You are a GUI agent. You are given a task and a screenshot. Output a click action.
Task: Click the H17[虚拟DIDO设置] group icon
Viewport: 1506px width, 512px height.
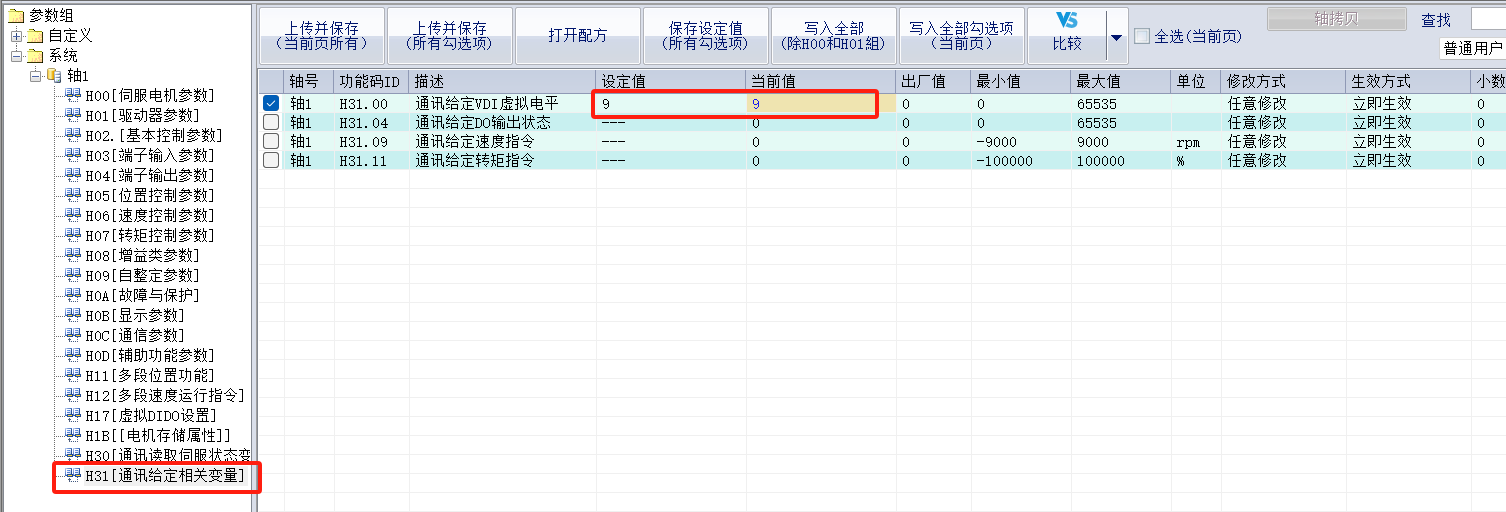[x=72, y=415]
